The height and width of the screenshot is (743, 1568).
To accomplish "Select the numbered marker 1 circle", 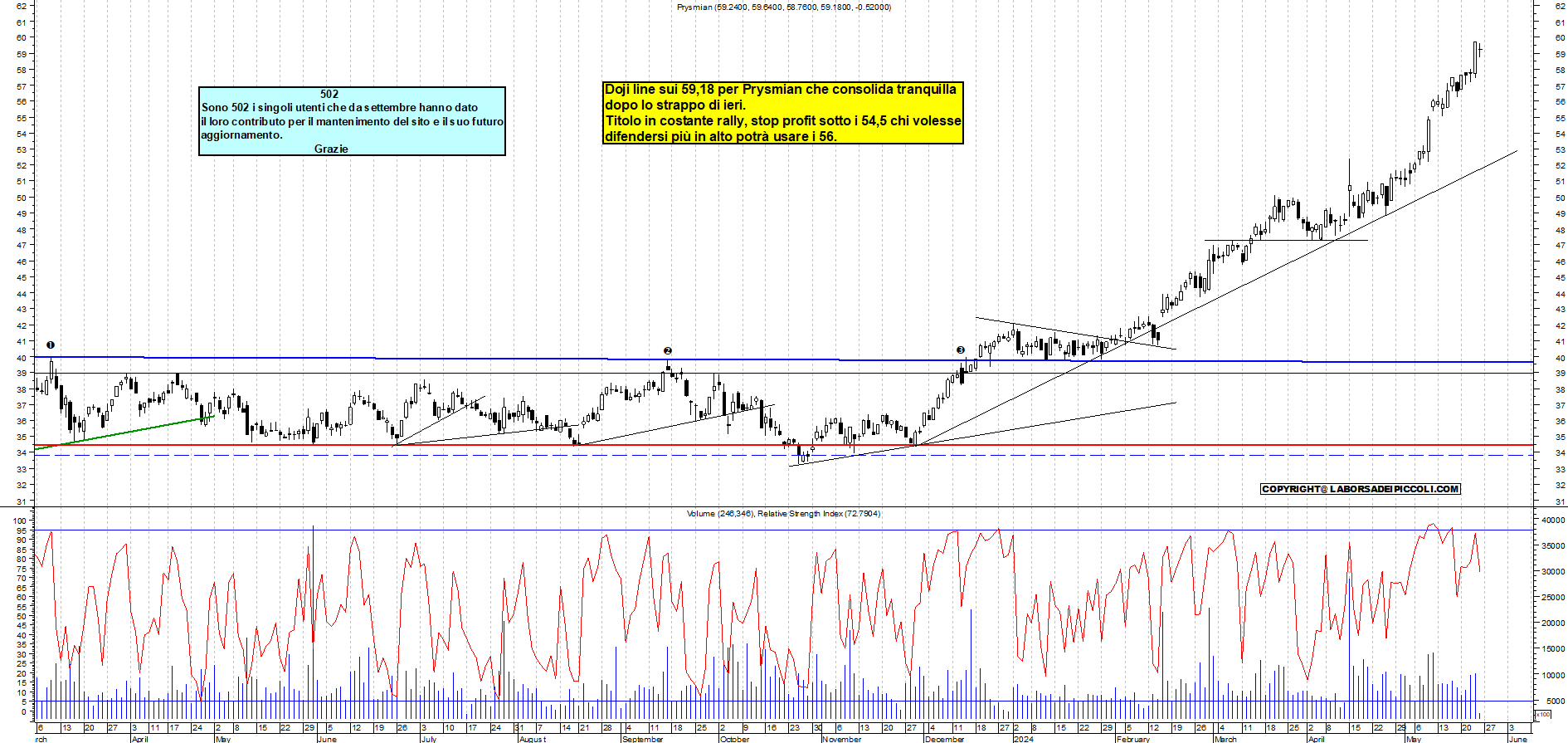I will point(51,345).
